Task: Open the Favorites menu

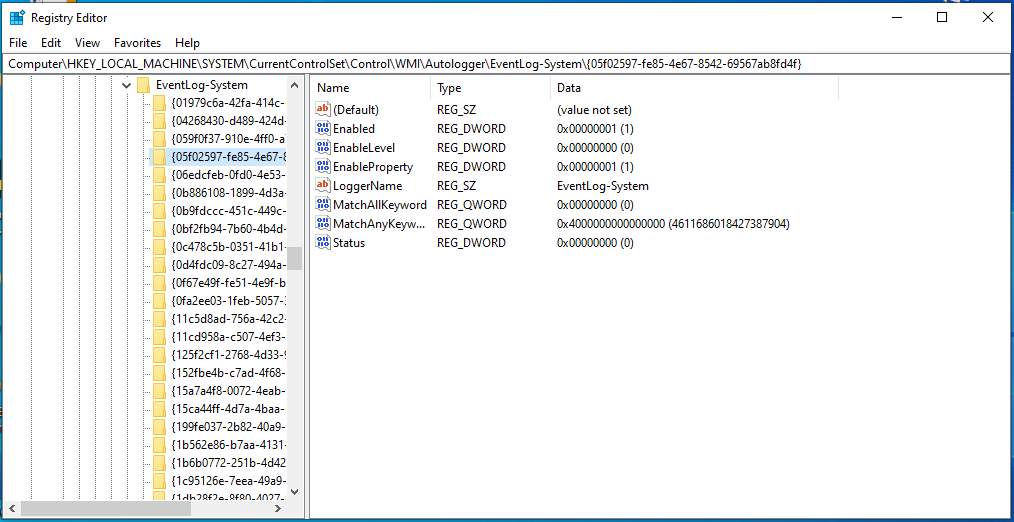Action: (x=137, y=43)
